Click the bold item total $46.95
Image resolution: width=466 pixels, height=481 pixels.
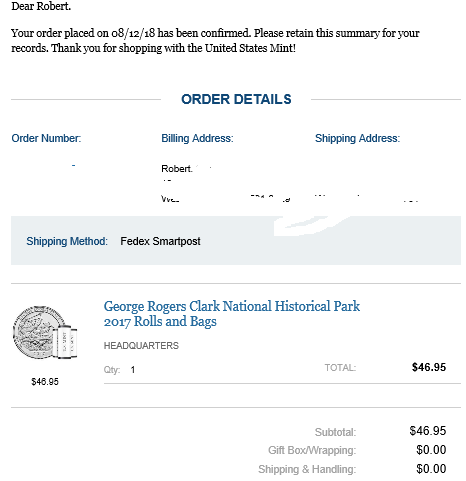(429, 367)
